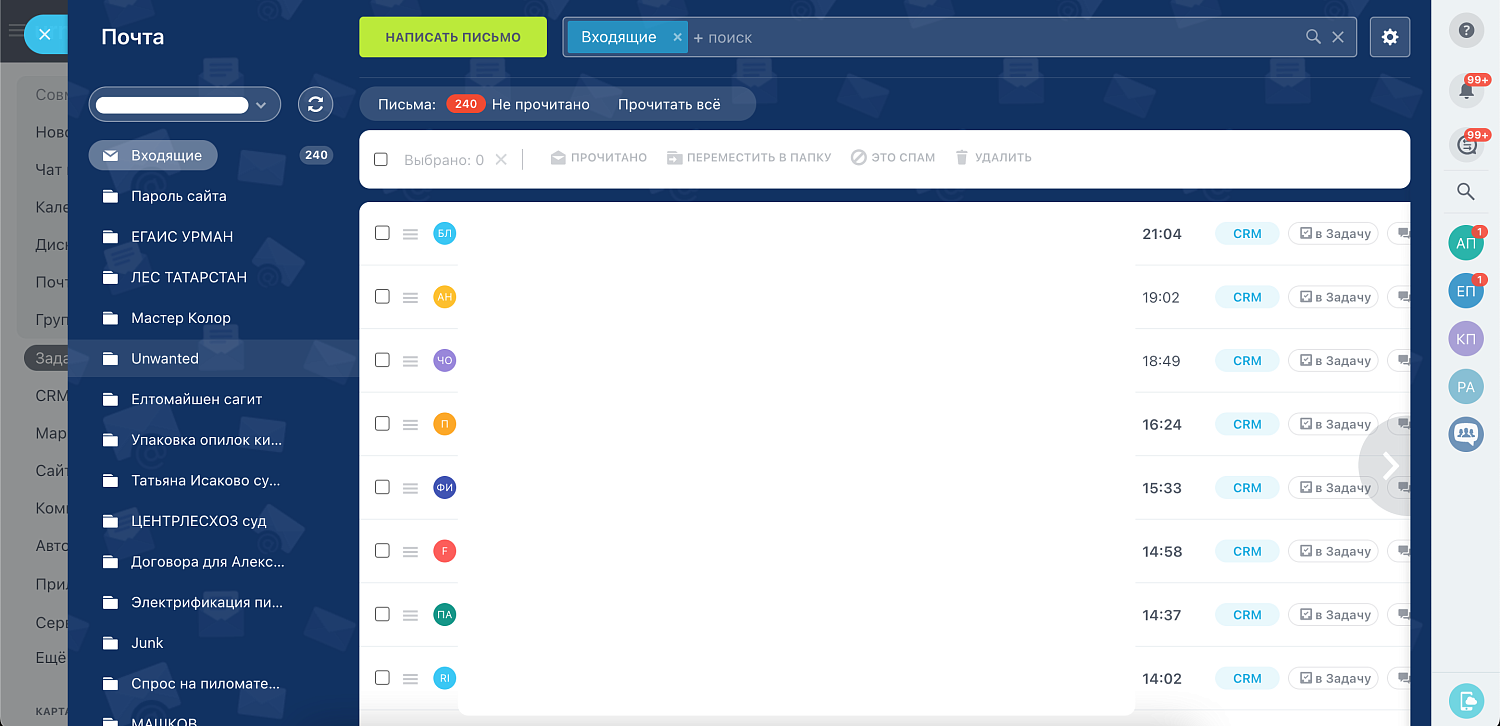Open the Junk folder
Screen dimensions: 1500x726
point(146,642)
